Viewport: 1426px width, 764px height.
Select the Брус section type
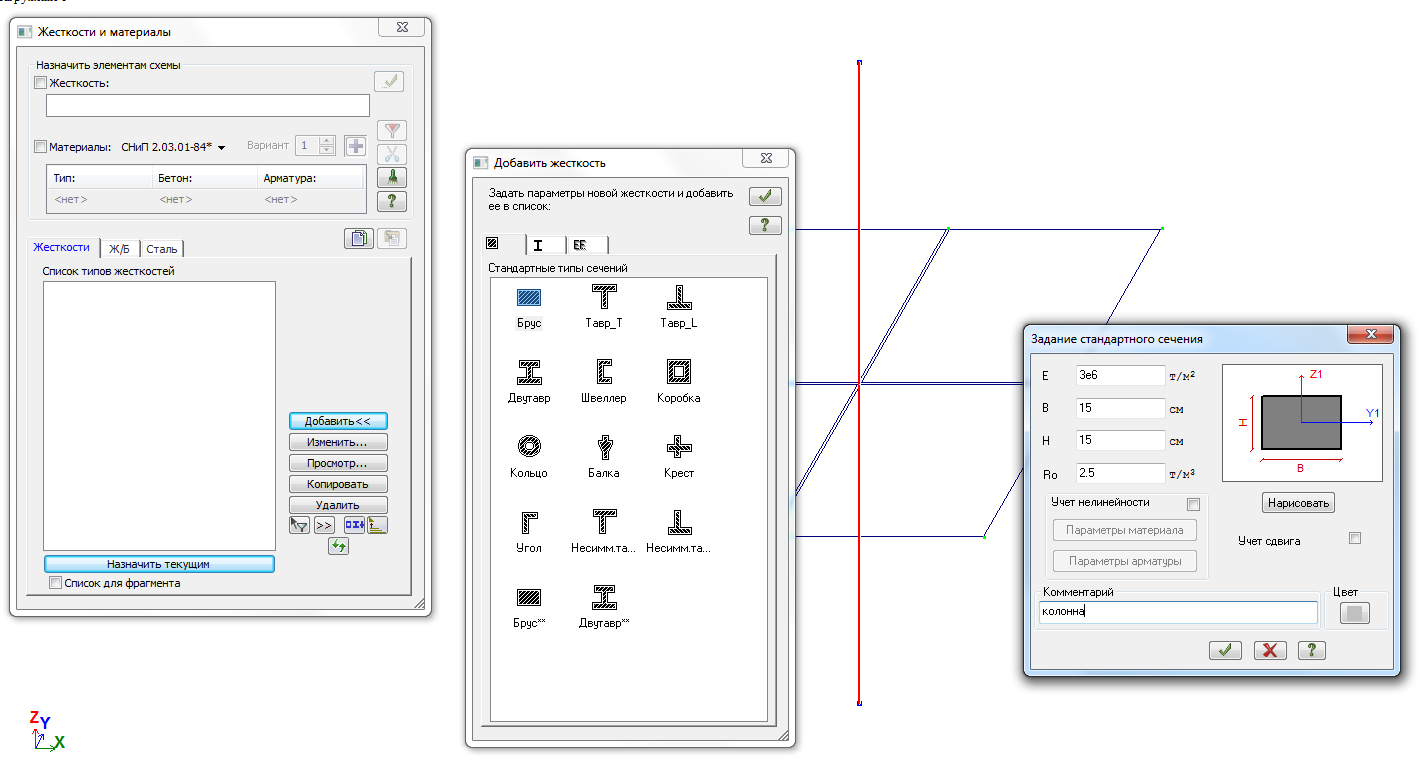pos(529,298)
